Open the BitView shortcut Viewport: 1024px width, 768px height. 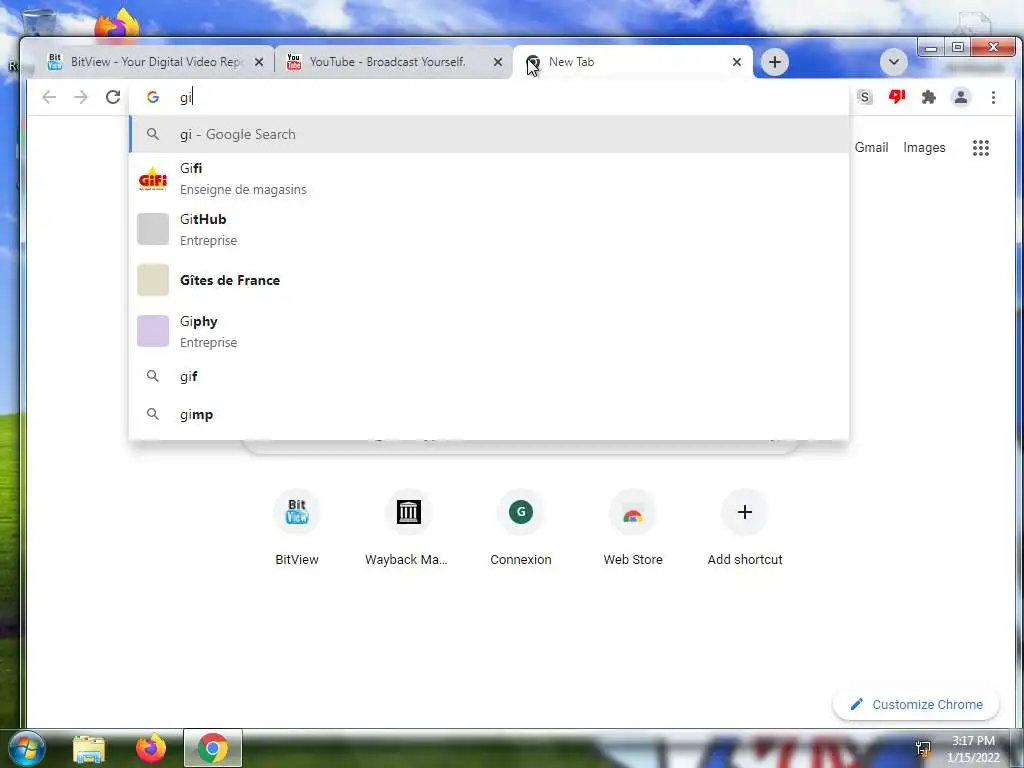click(296, 528)
